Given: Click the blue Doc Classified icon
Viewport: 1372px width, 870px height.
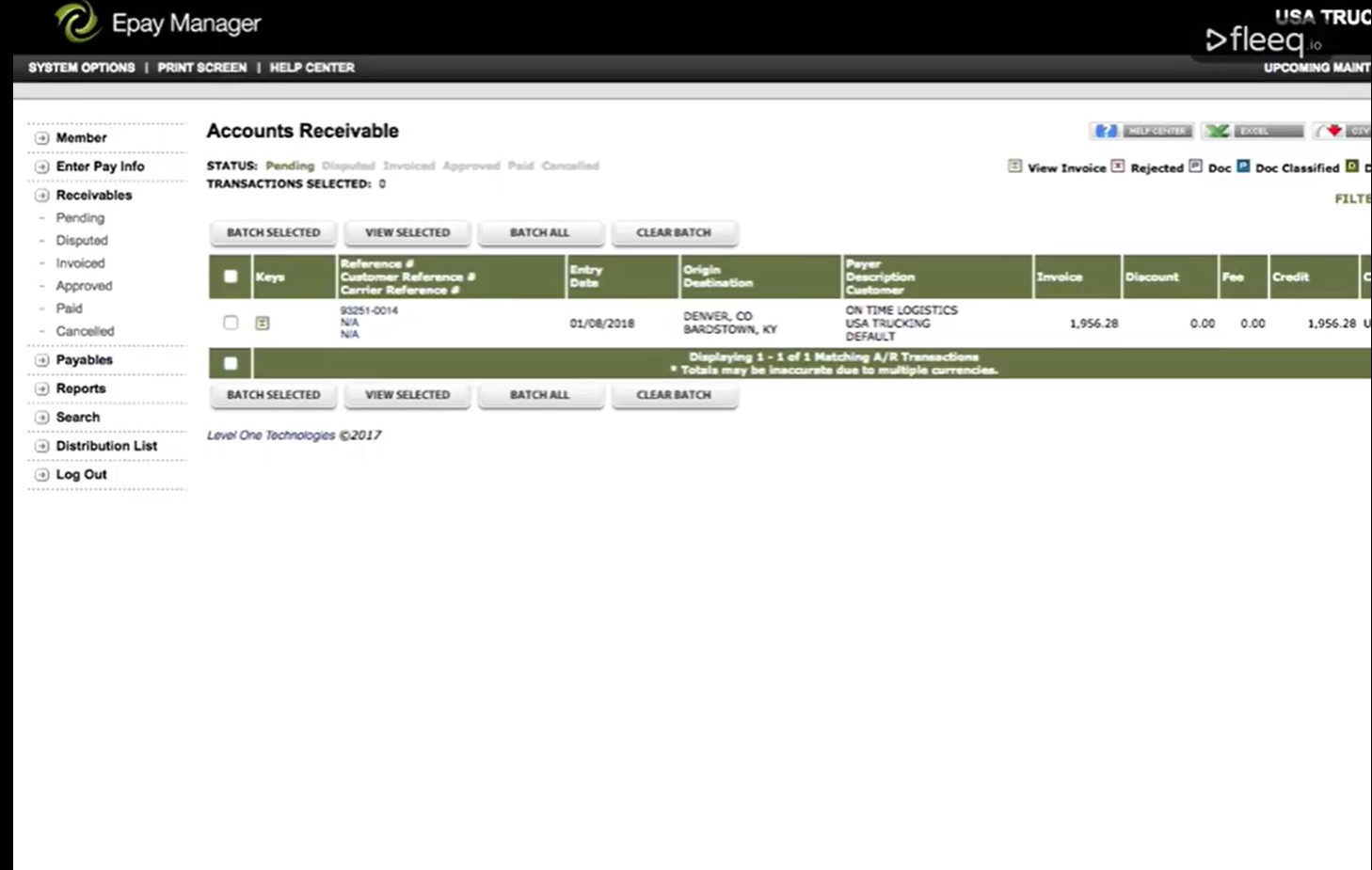Looking at the screenshot, I should 1243,166.
